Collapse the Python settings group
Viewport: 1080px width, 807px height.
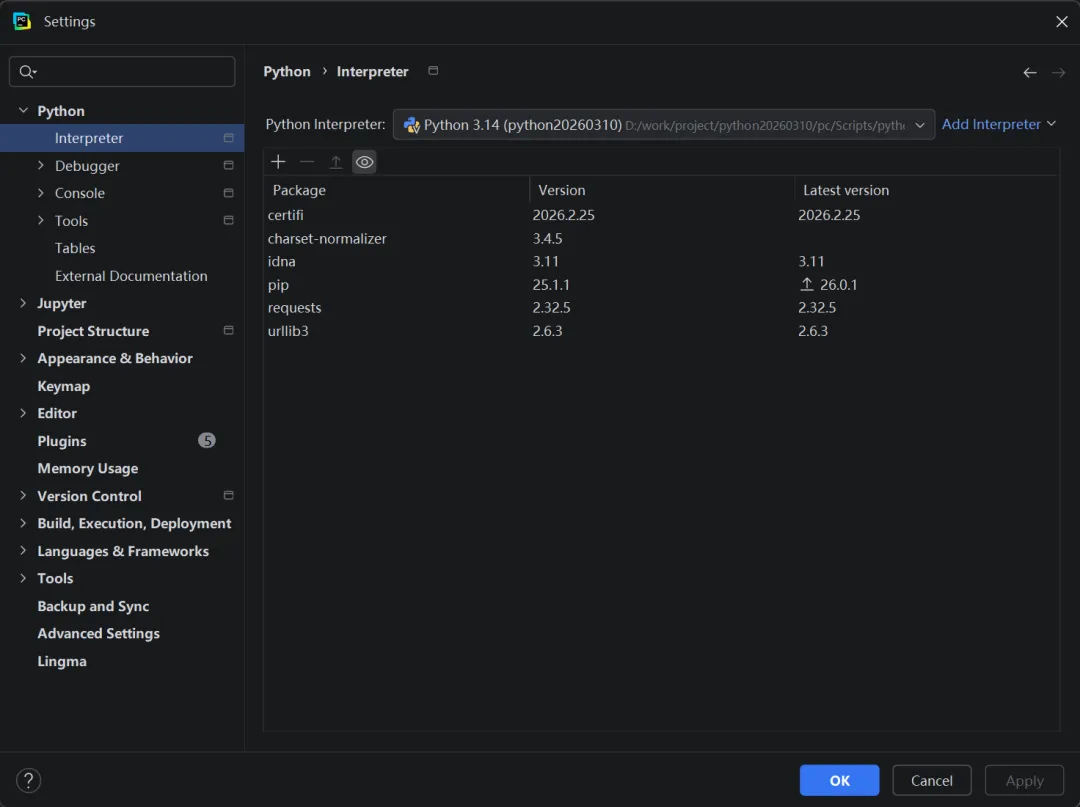[x=23, y=110]
